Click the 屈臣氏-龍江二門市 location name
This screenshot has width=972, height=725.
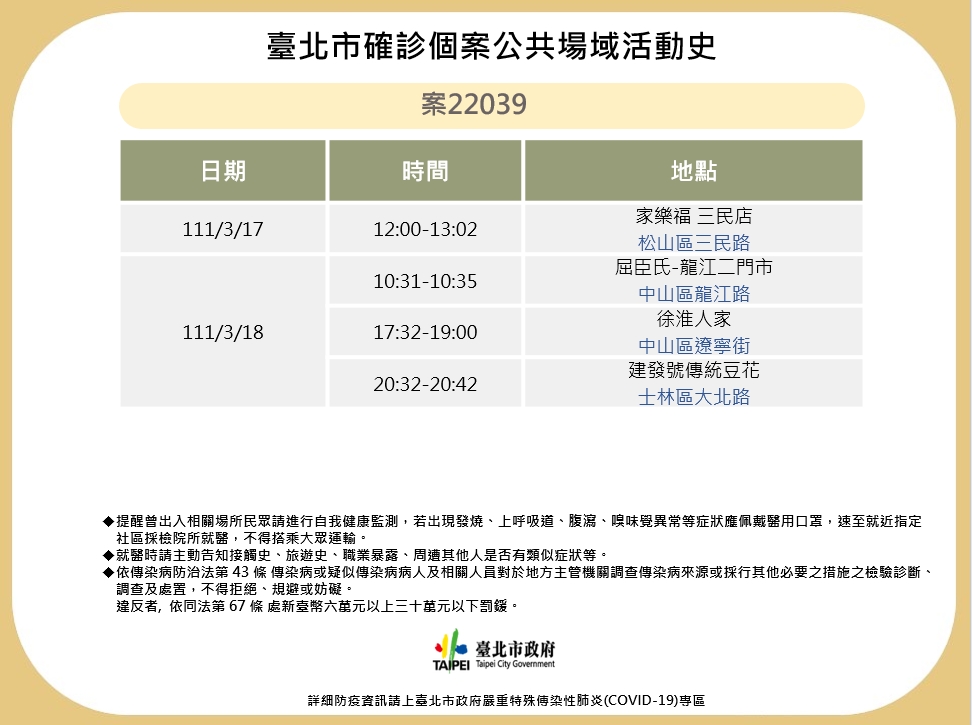click(693, 268)
